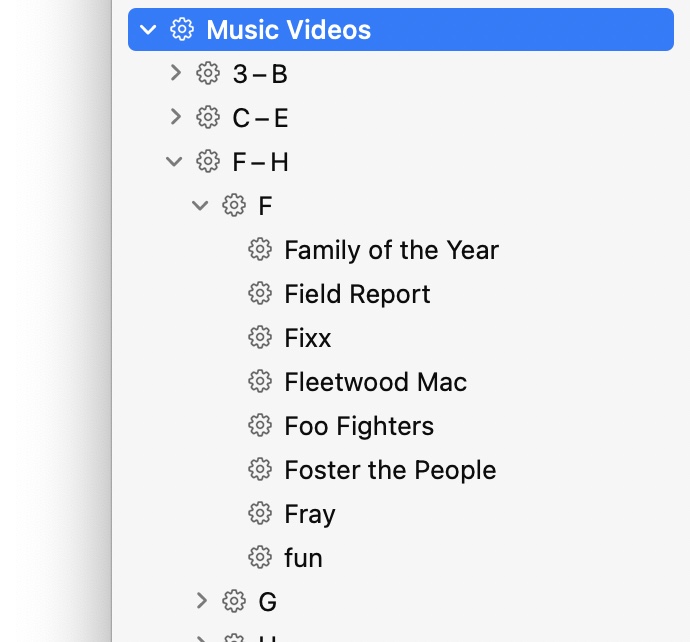The image size is (690, 642).
Task: Select the Fleetwood Mac item
Action: pos(375,382)
